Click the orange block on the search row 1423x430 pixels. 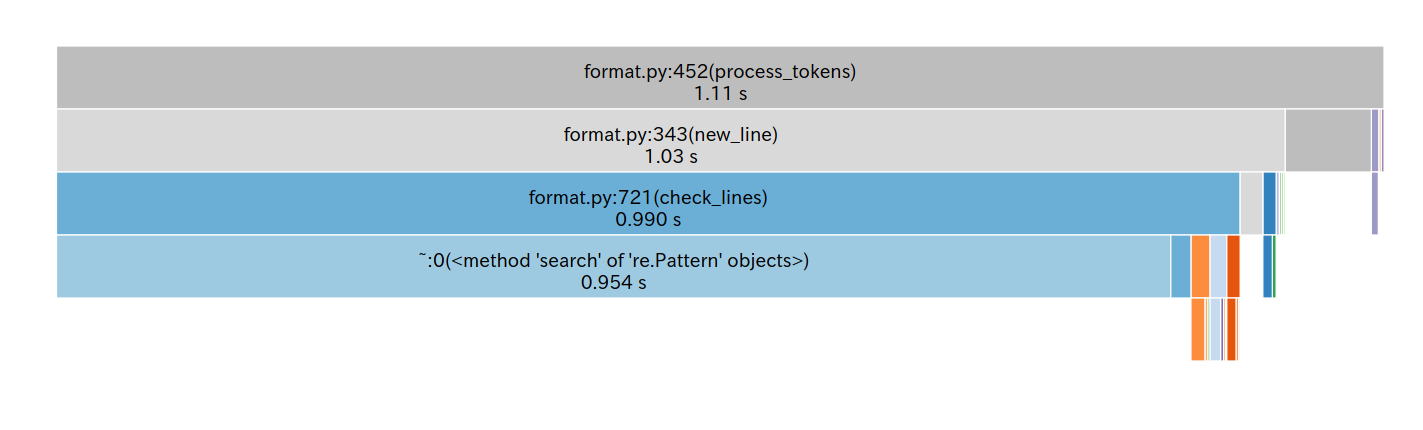pyautogui.click(x=1200, y=266)
